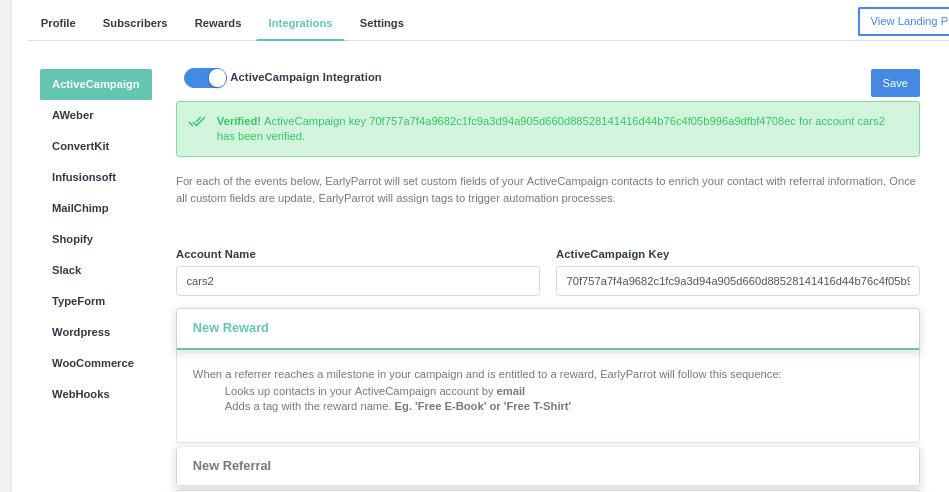Click 'Looks up contacts' sequence line
The width and height of the screenshot is (949, 492).
[x=375, y=391]
